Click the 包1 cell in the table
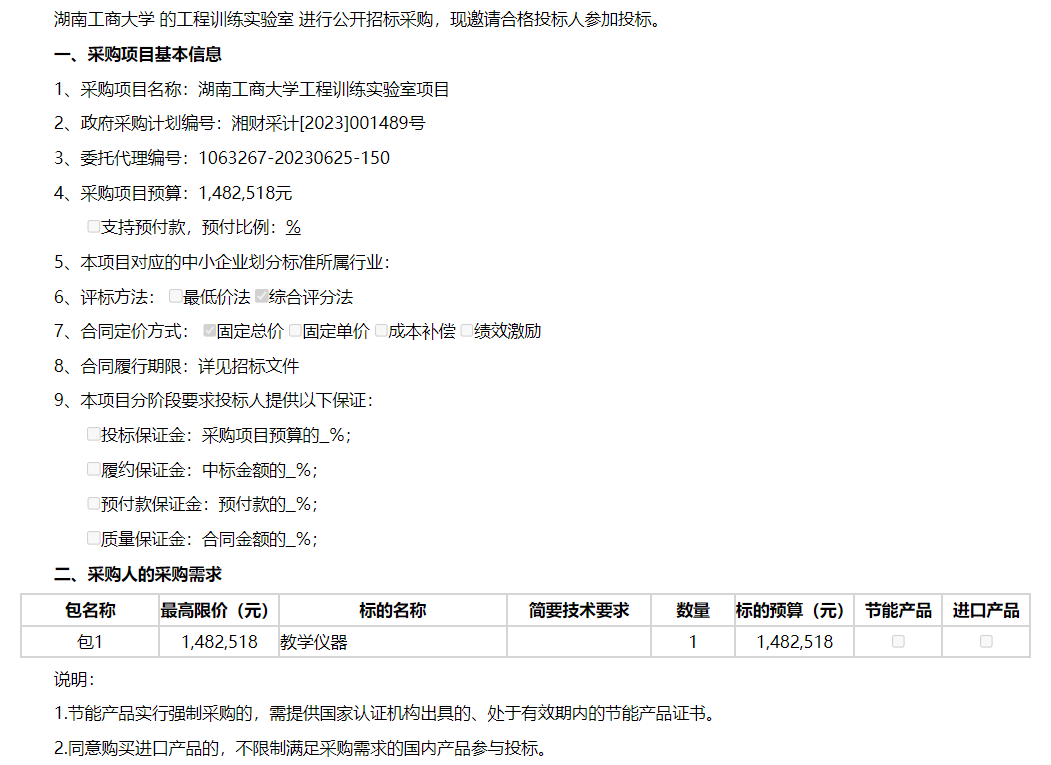The image size is (1051, 765). 90,642
